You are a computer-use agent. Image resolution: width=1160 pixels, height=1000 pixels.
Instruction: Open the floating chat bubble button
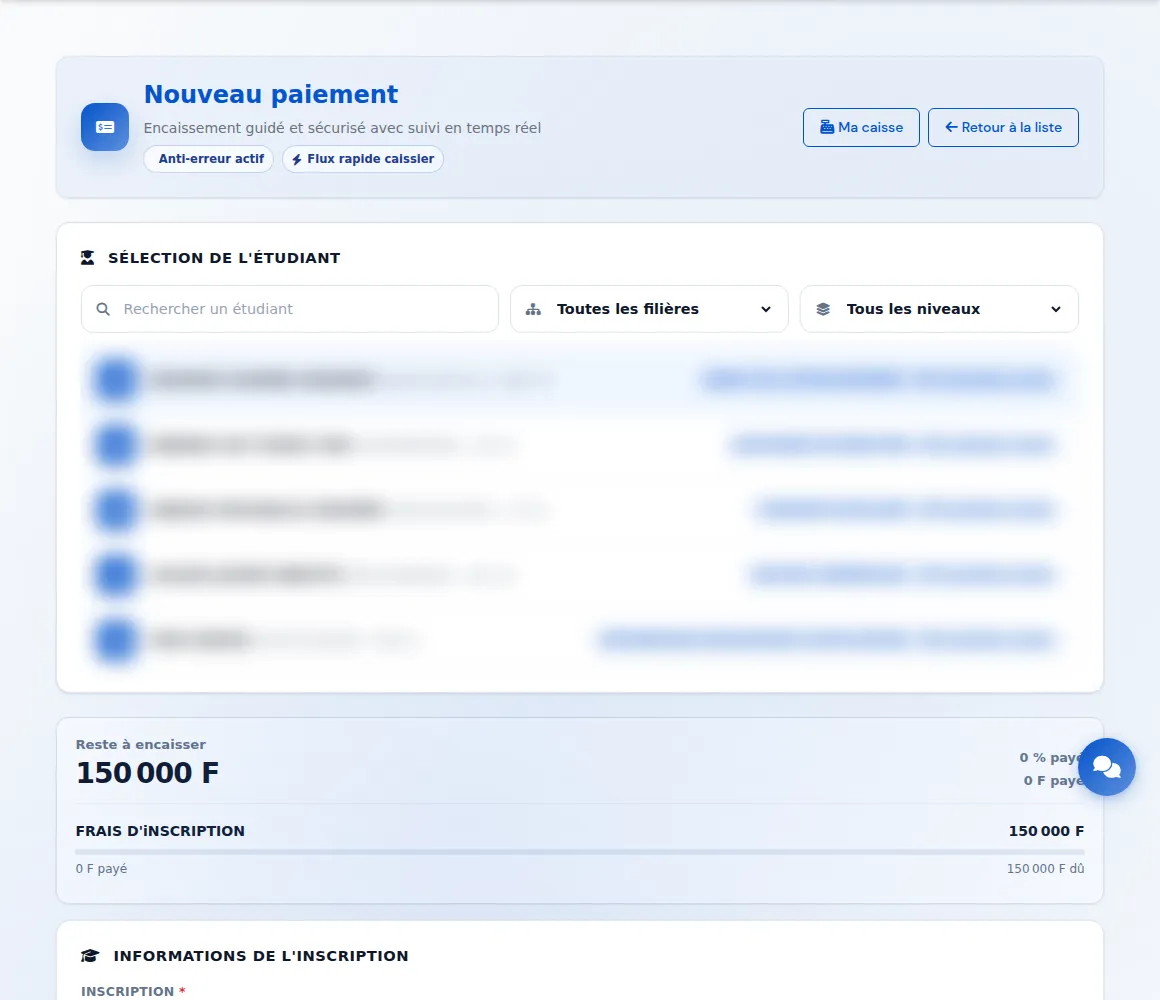pyautogui.click(x=1107, y=767)
